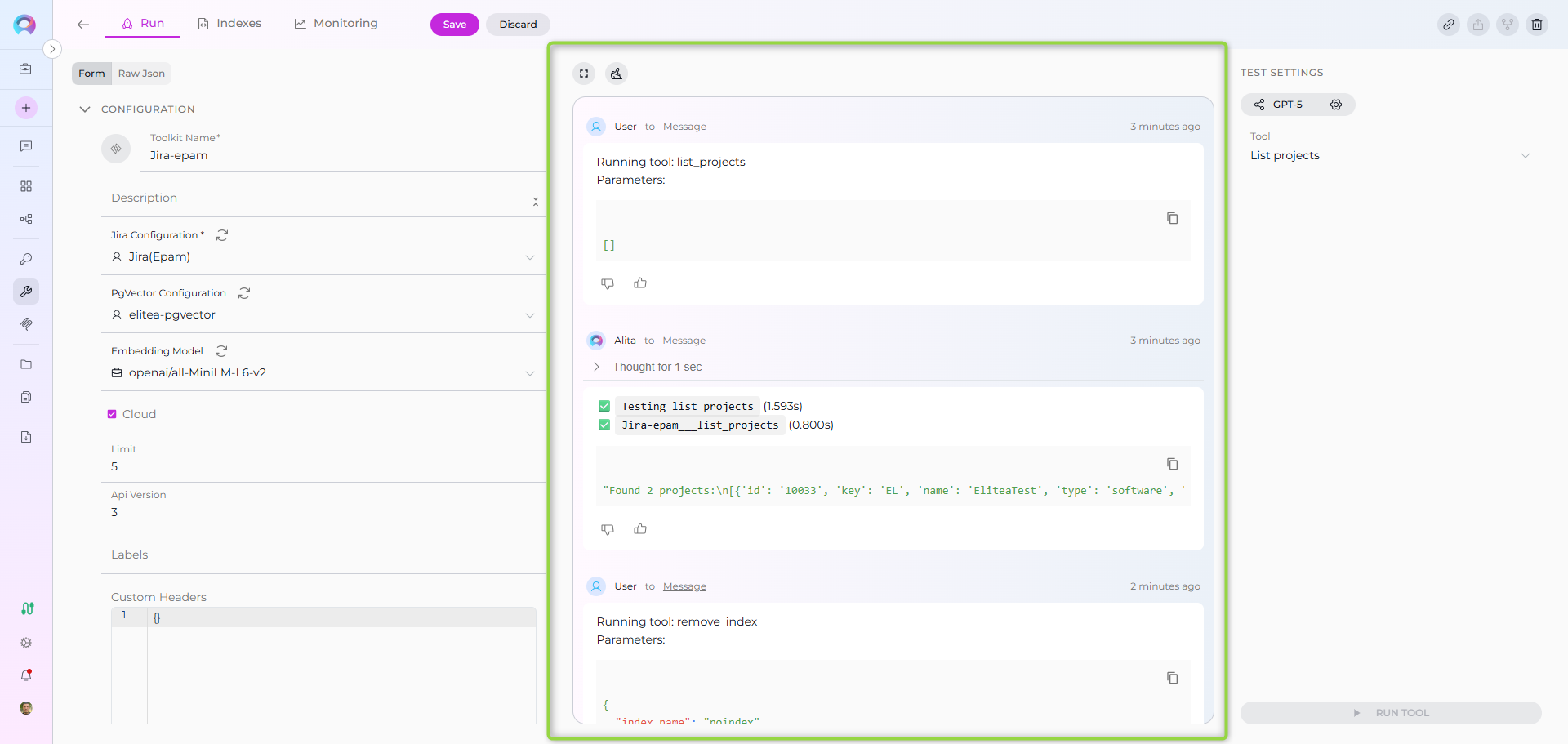Refresh the Jira Configuration list

click(222, 235)
